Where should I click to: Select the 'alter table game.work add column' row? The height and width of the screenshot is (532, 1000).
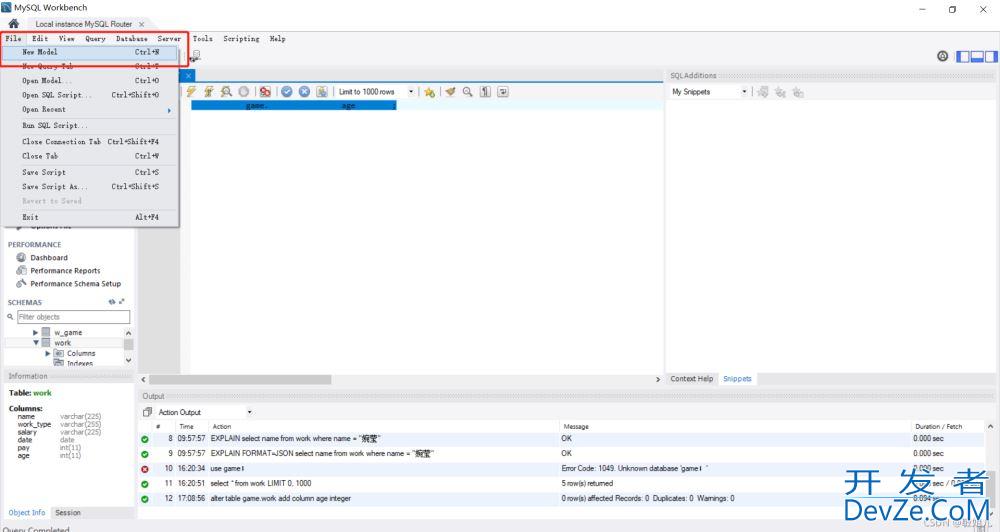point(562,498)
